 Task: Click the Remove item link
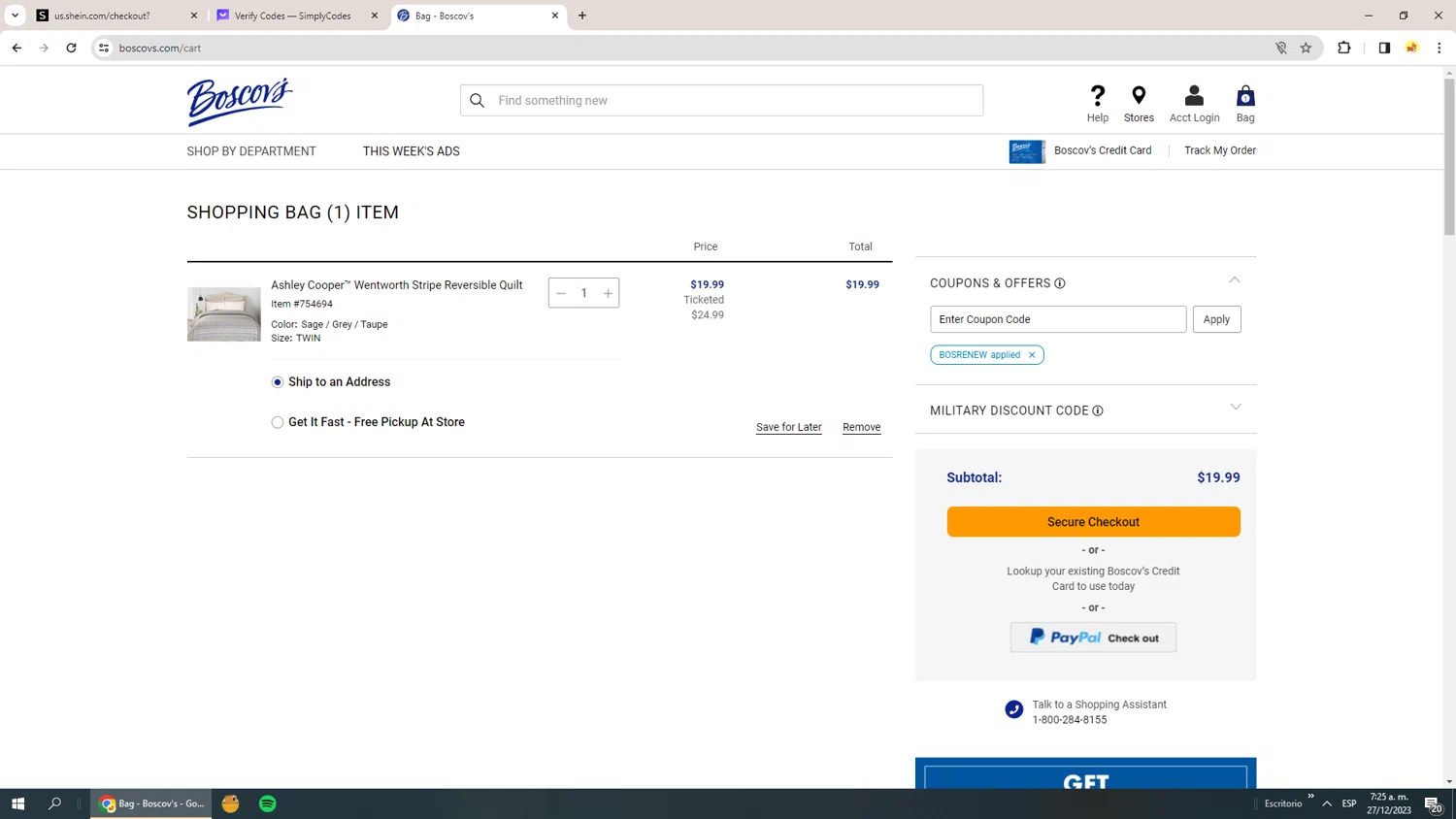[861, 427]
